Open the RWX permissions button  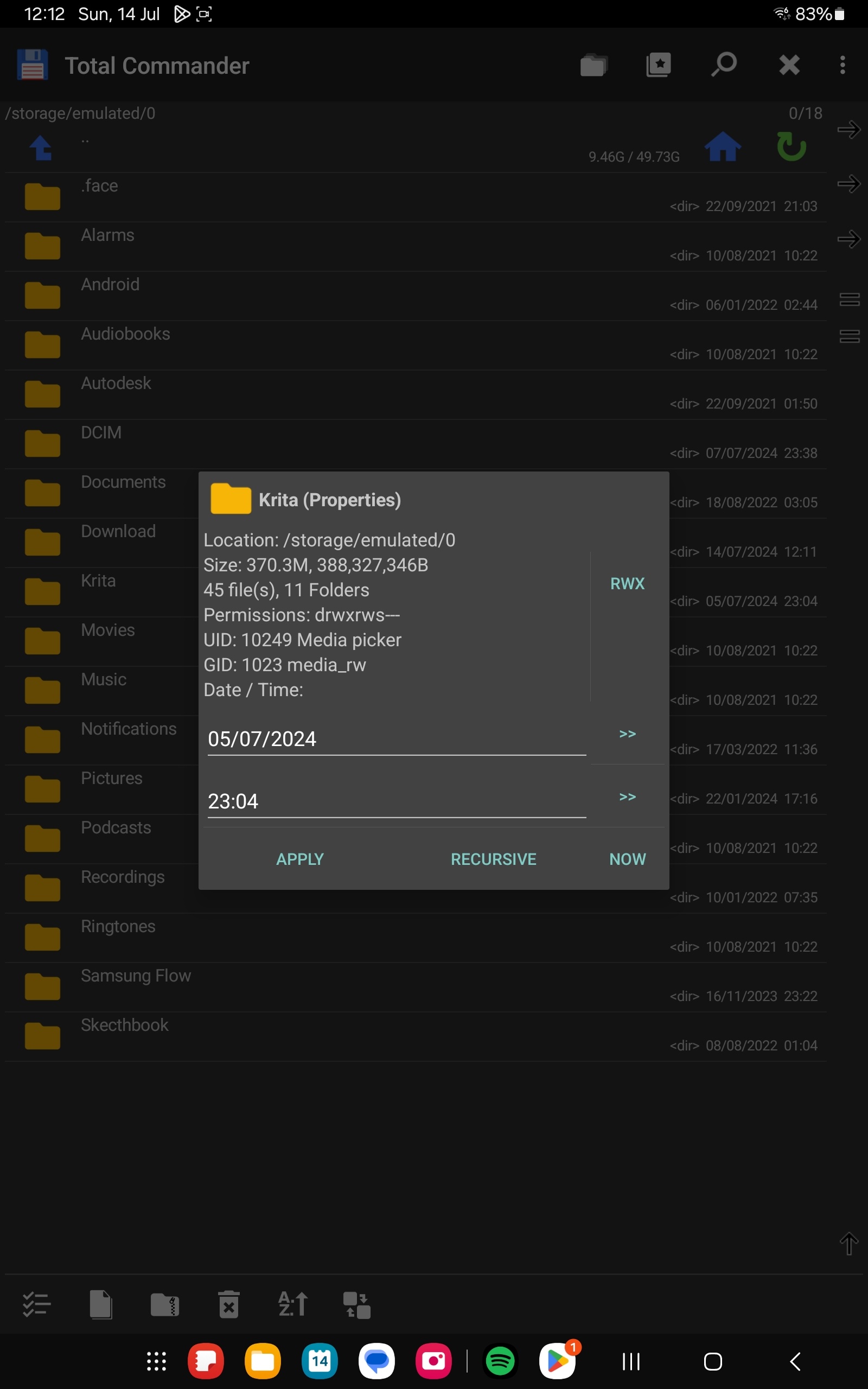point(628,584)
